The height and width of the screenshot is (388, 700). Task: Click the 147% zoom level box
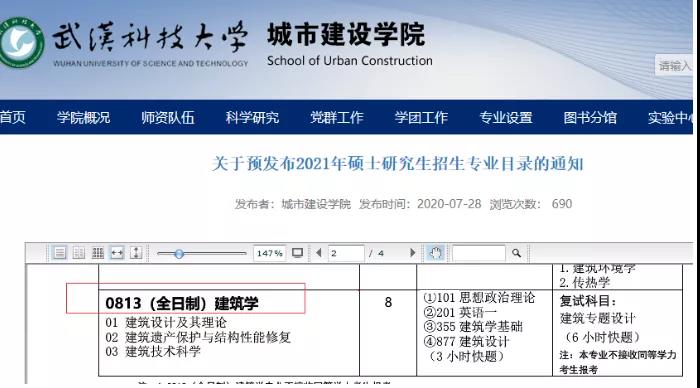tap(269, 253)
